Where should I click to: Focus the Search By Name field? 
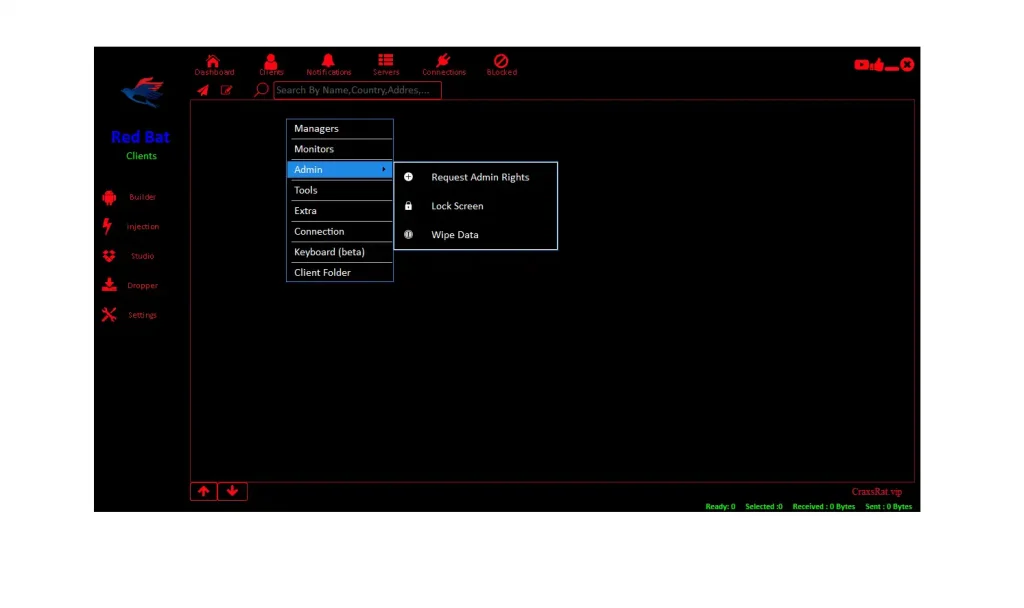click(x=356, y=90)
